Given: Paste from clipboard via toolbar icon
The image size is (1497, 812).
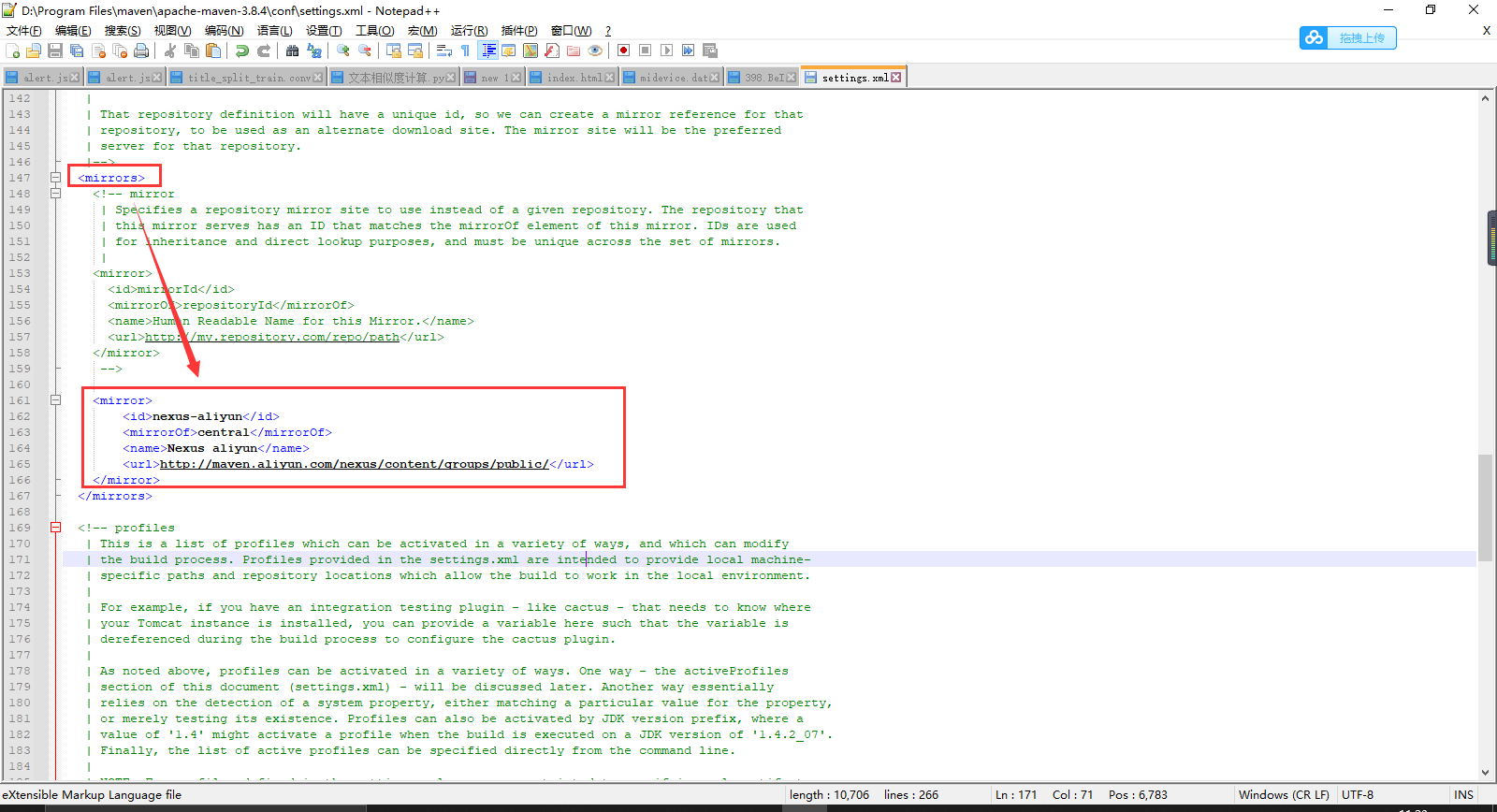Looking at the screenshot, I should 213,51.
